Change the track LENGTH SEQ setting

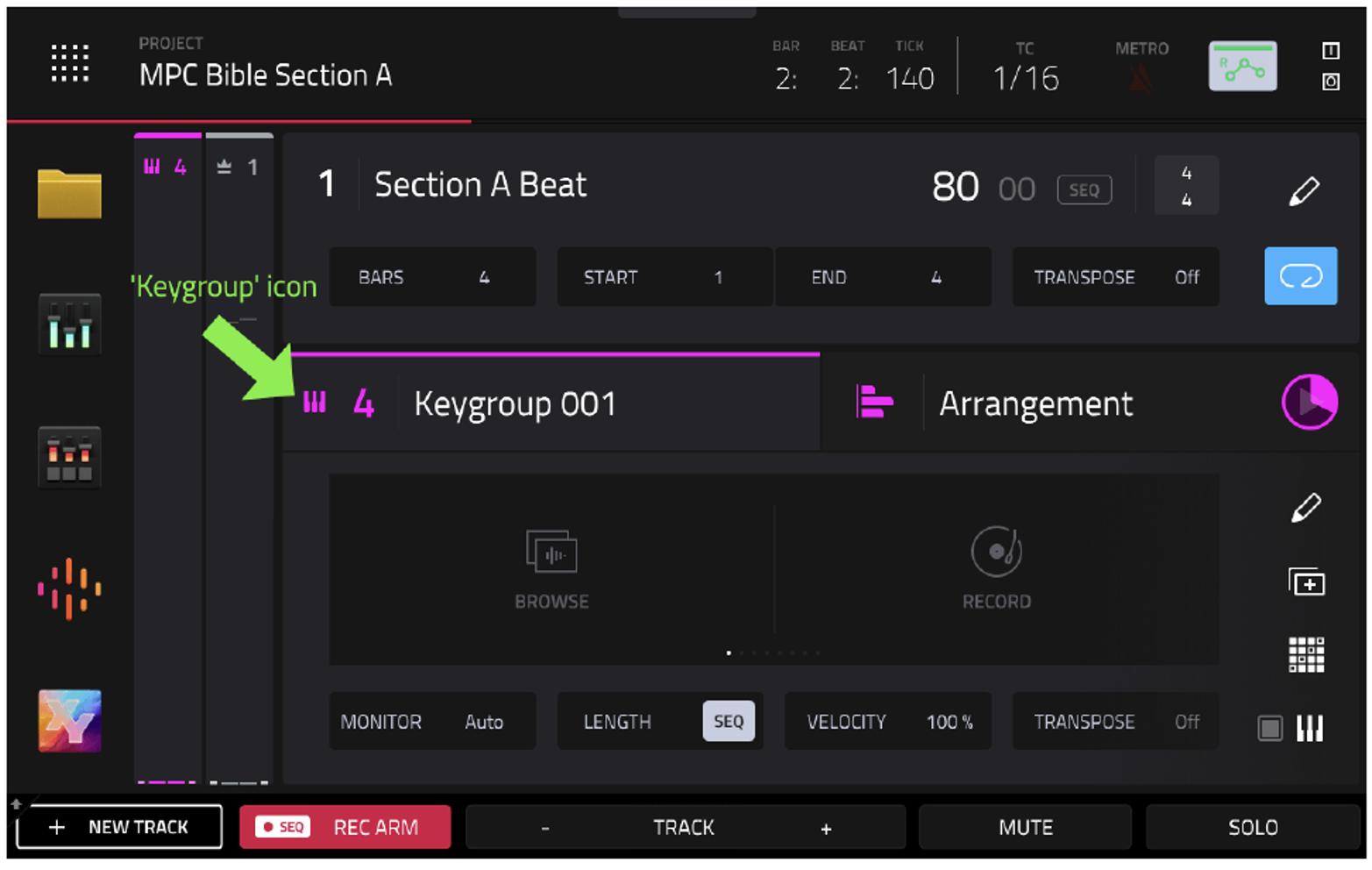point(660,721)
